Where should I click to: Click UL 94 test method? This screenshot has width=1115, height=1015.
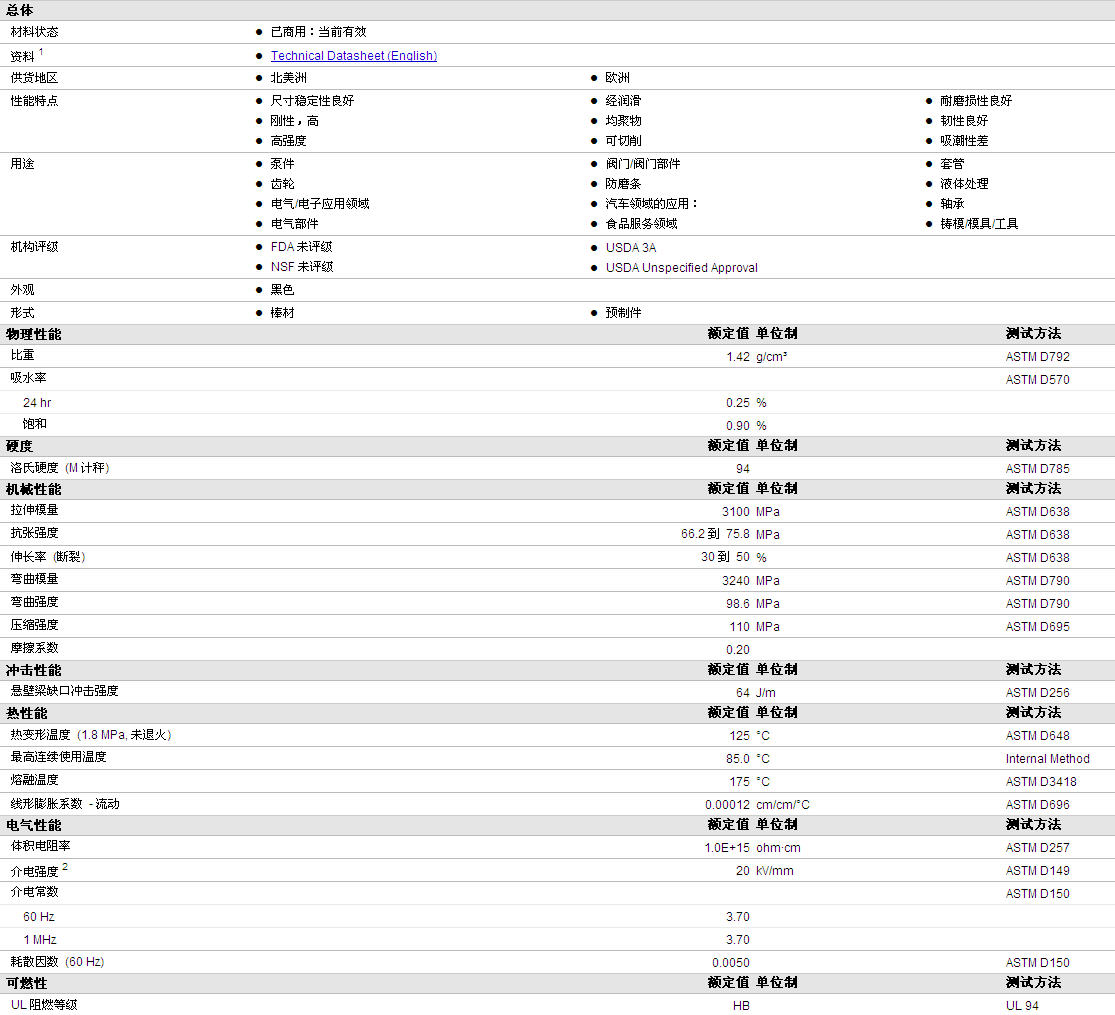(1022, 1006)
